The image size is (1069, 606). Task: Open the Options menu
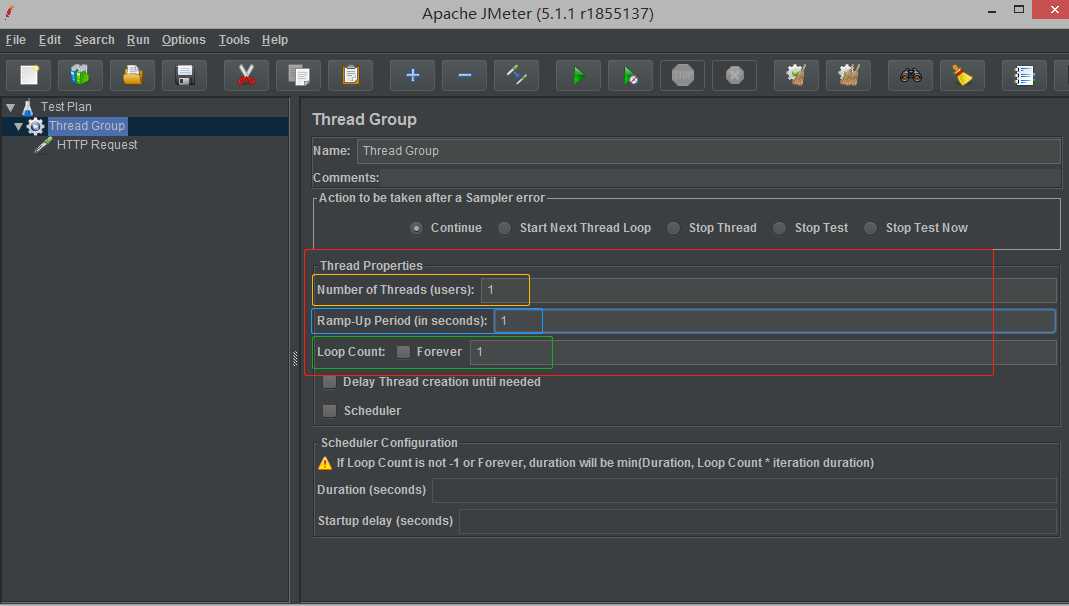tap(183, 40)
